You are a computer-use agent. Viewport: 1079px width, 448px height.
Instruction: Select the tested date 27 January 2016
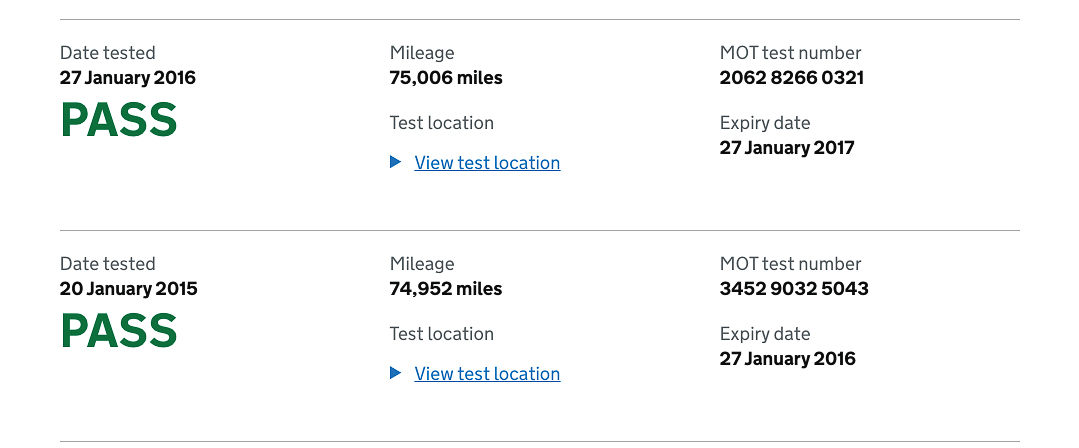tap(128, 78)
